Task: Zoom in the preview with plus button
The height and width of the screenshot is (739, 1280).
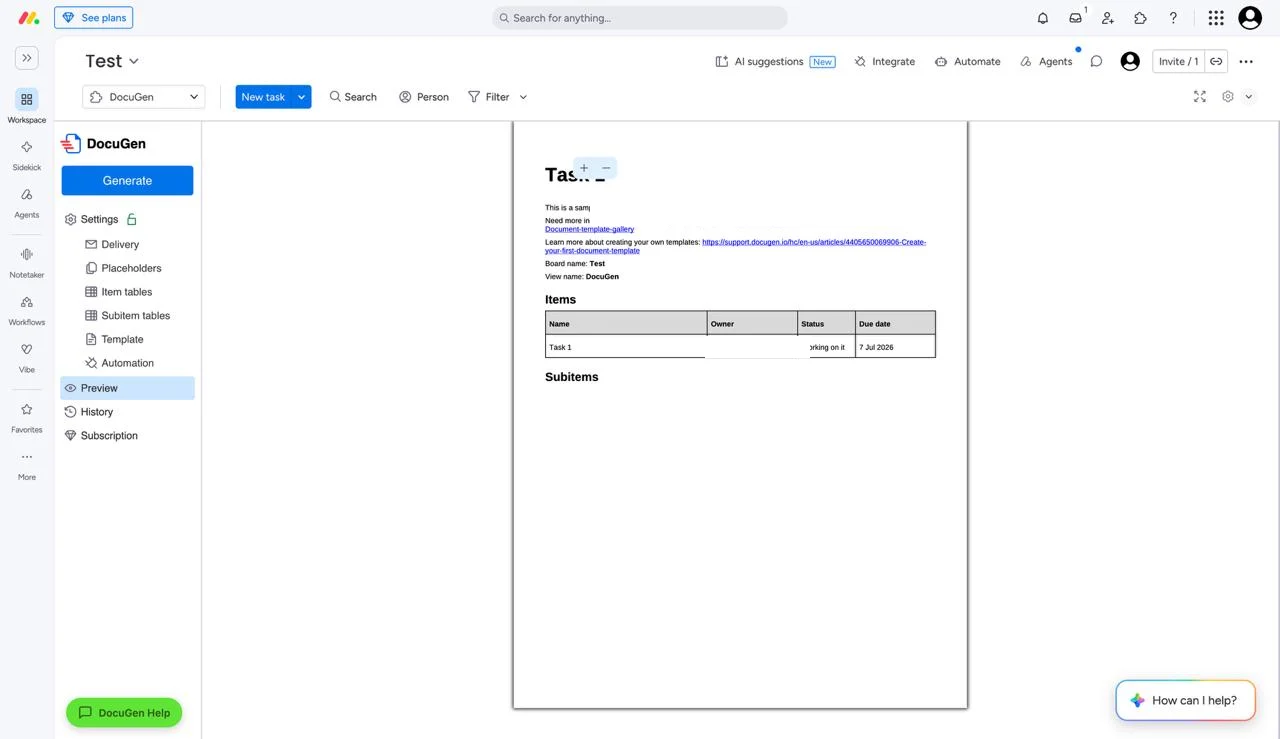Action: point(584,168)
